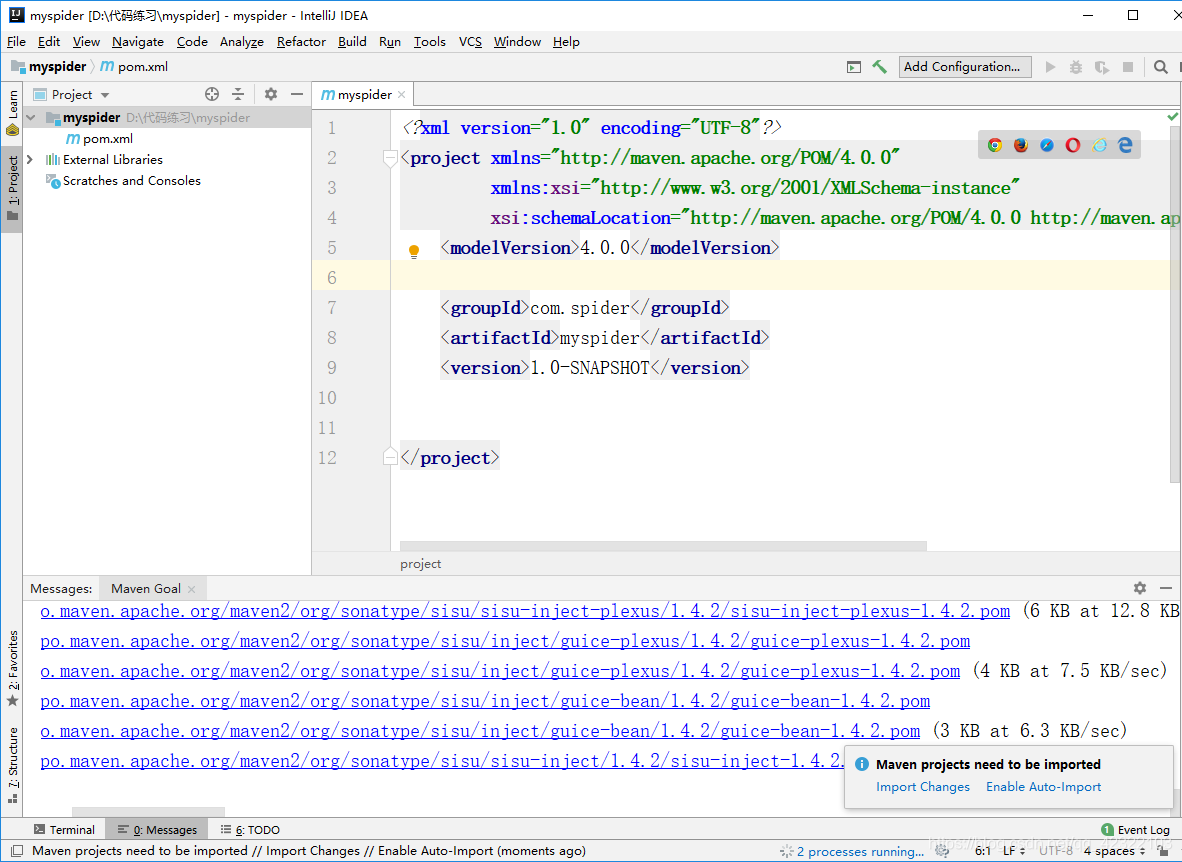The width and height of the screenshot is (1182, 862).
Task: Open the 6: TODO tool window tab
Action: pos(250,830)
